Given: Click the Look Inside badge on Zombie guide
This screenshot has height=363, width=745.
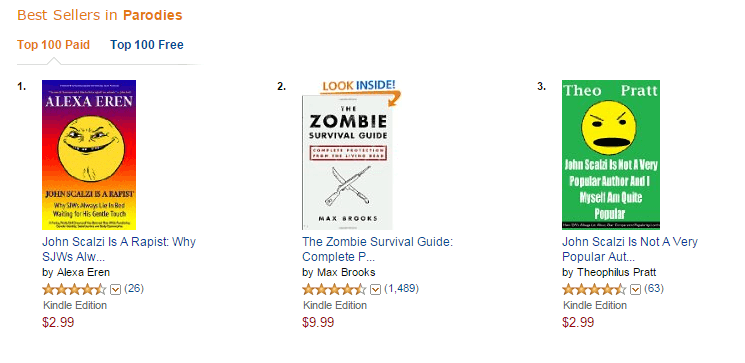Looking at the screenshot, I should [x=360, y=87].
